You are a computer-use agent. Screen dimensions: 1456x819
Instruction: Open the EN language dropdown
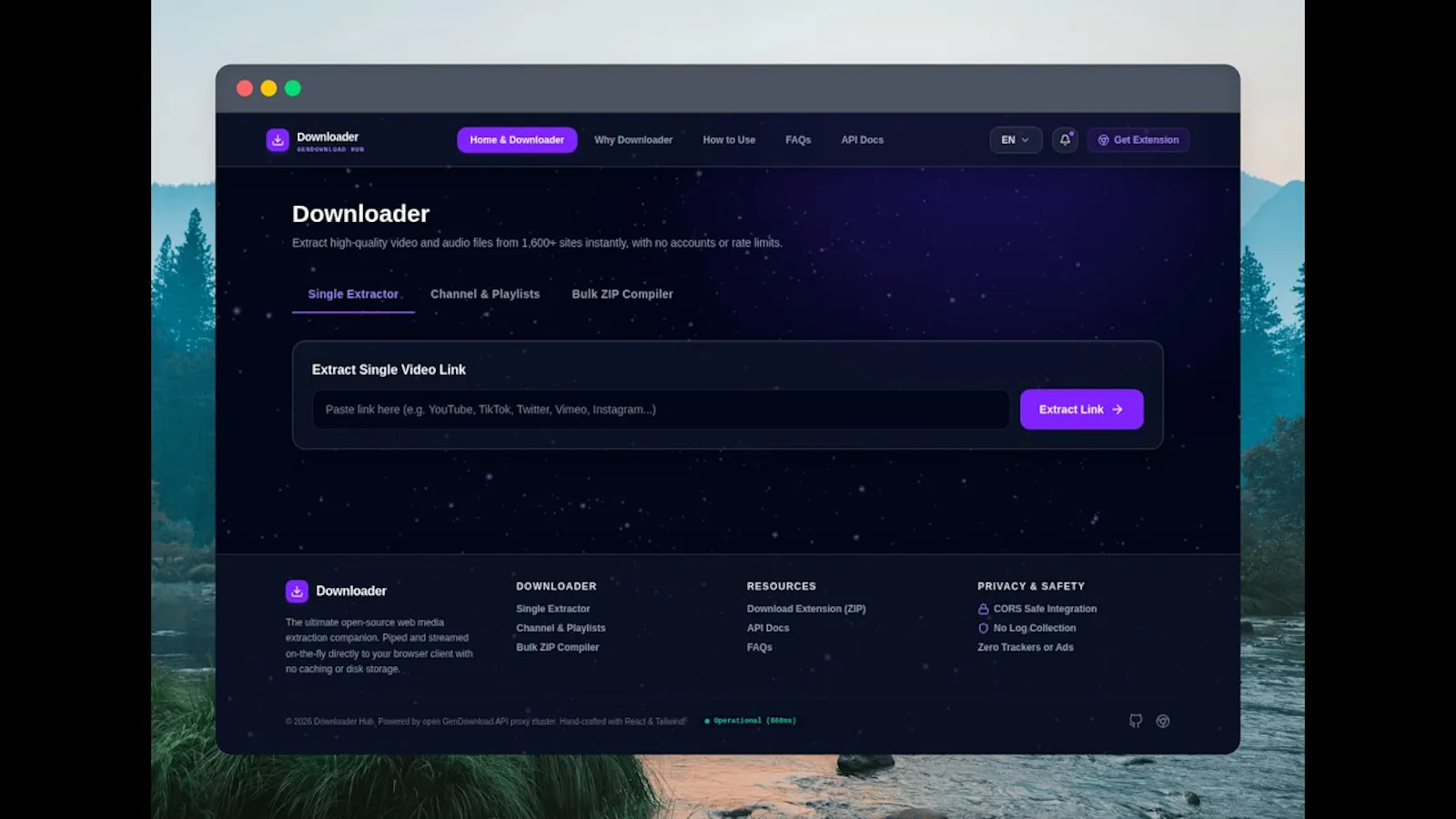[1016, 140]
